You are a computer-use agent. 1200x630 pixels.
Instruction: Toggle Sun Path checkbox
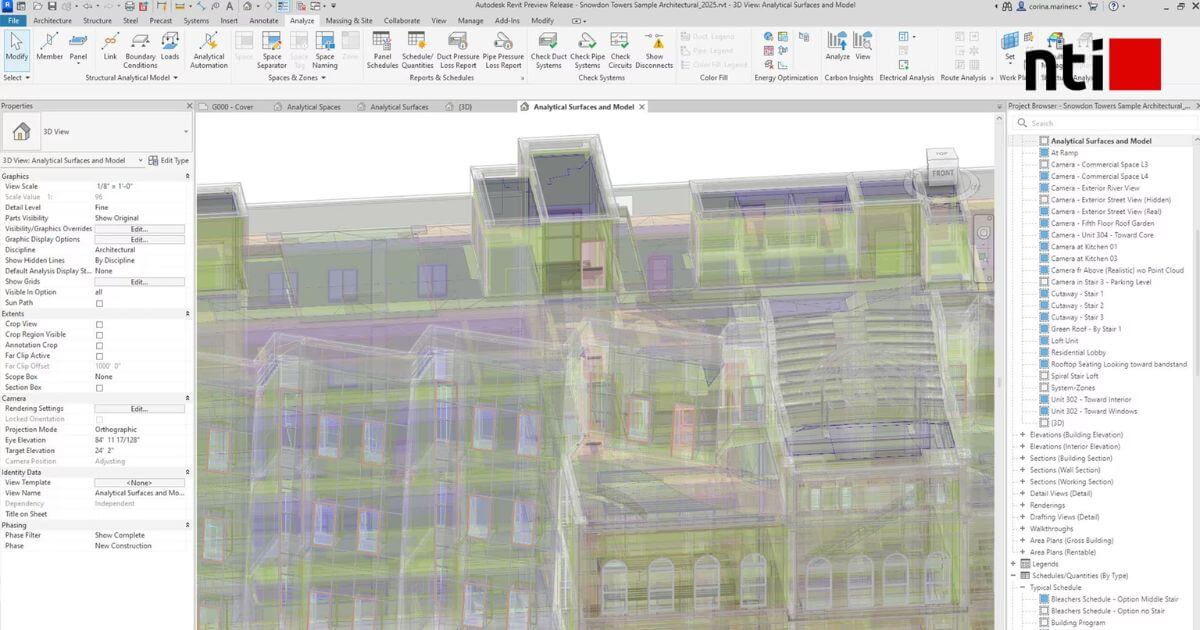click(x=99, y=303)
